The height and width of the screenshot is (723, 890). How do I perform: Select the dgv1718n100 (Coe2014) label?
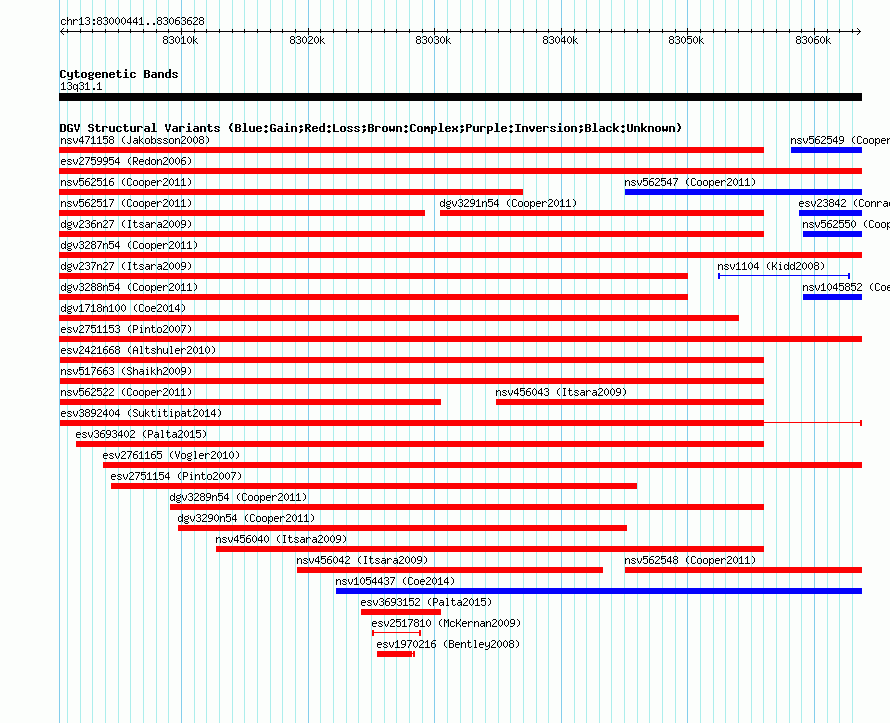pyautogui.click(x=123, y=308)
